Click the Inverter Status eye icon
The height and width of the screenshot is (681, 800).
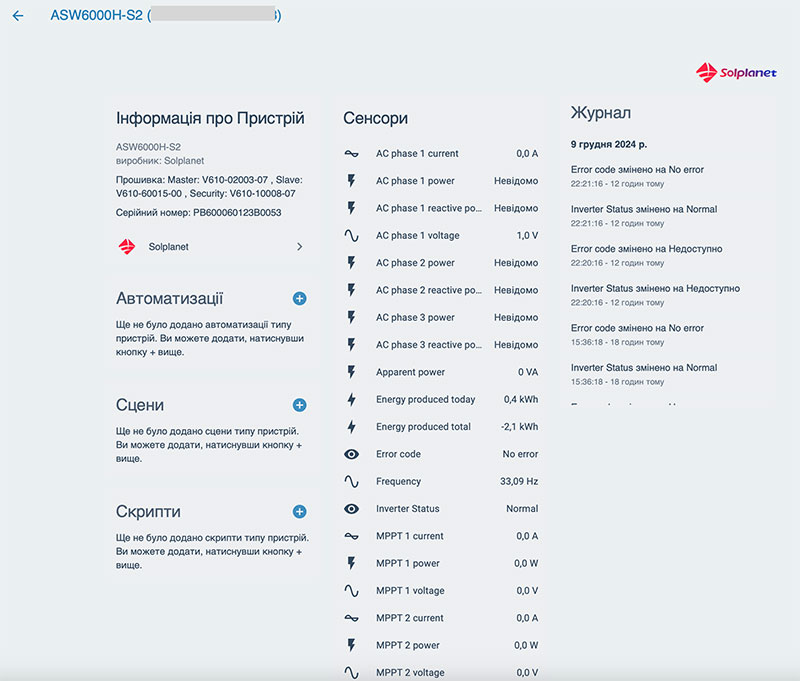pyautogui.click(x=352, y=508)
